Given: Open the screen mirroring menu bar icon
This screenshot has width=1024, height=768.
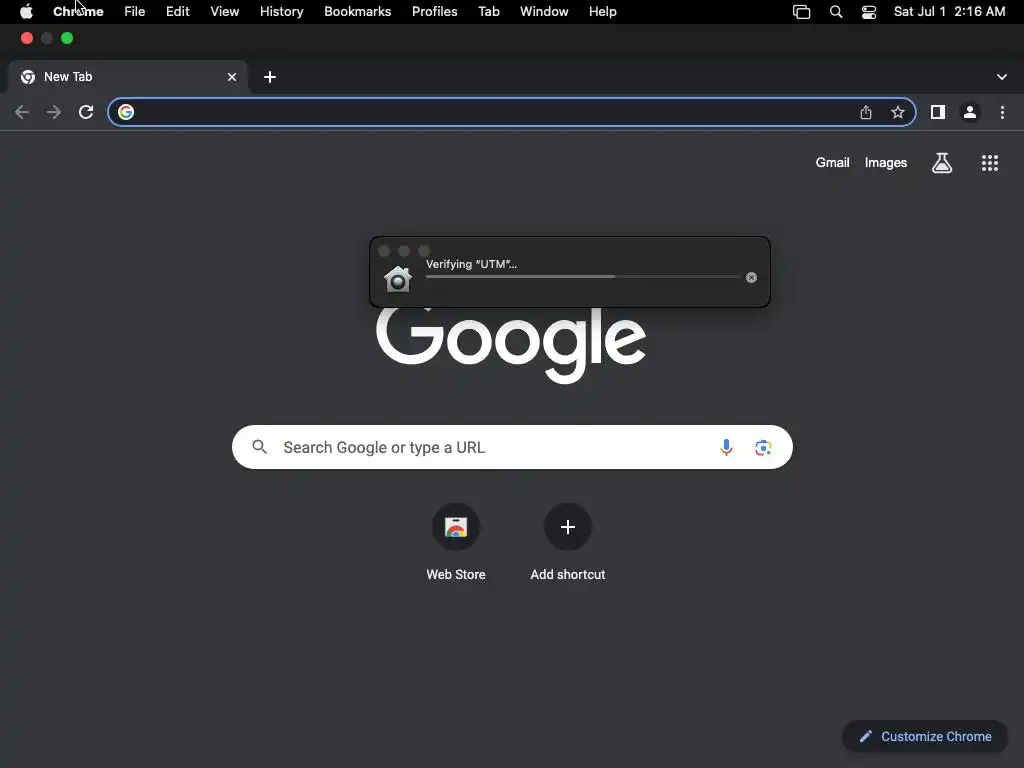Looking at the screenshot, I should point(801,12).
